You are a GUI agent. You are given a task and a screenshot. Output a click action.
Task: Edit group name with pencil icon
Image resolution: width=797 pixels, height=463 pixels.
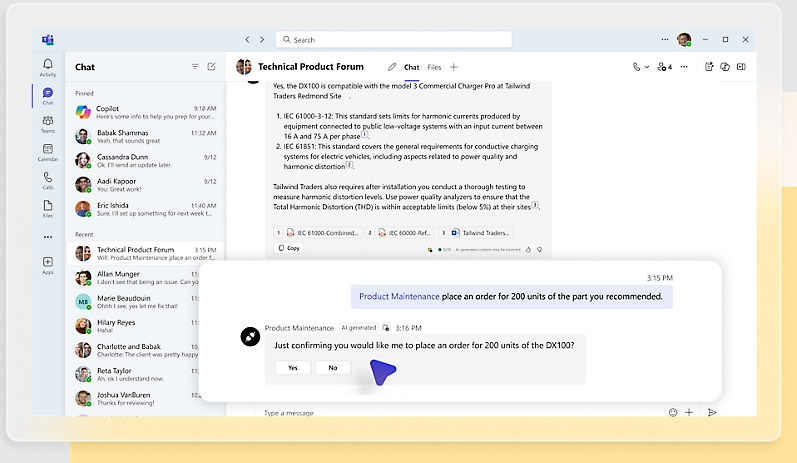[x=392, y=67]
